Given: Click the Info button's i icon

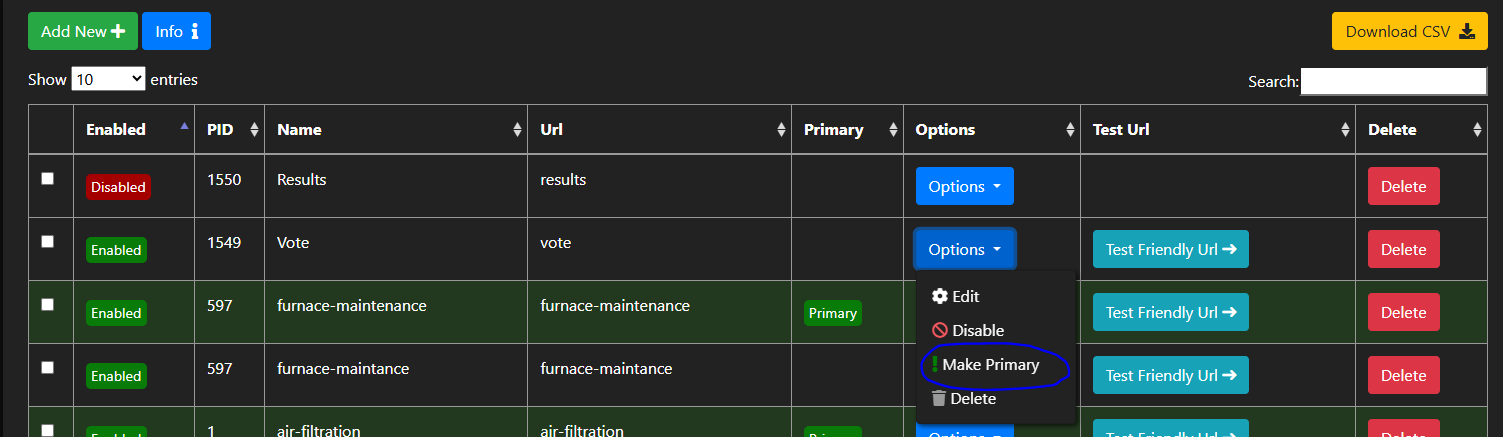Looking at the screenshot, I should (x=195, y=32).
